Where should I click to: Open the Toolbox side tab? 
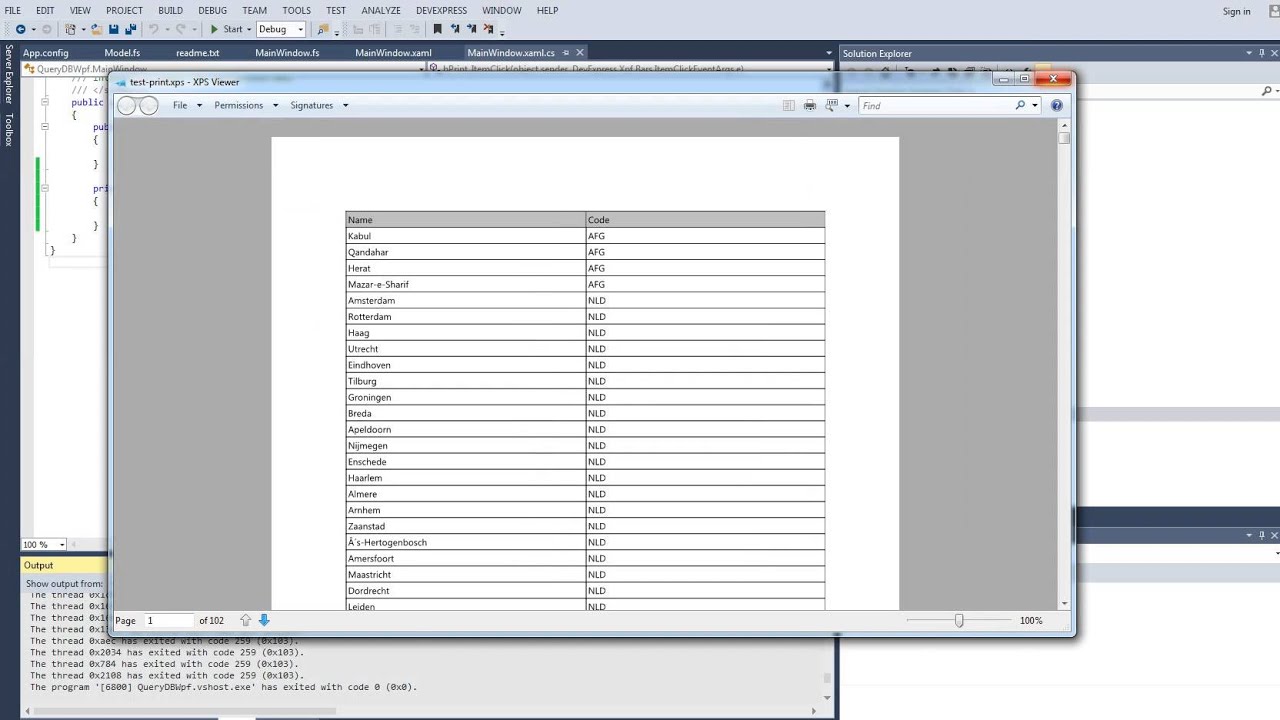point(8,130)
